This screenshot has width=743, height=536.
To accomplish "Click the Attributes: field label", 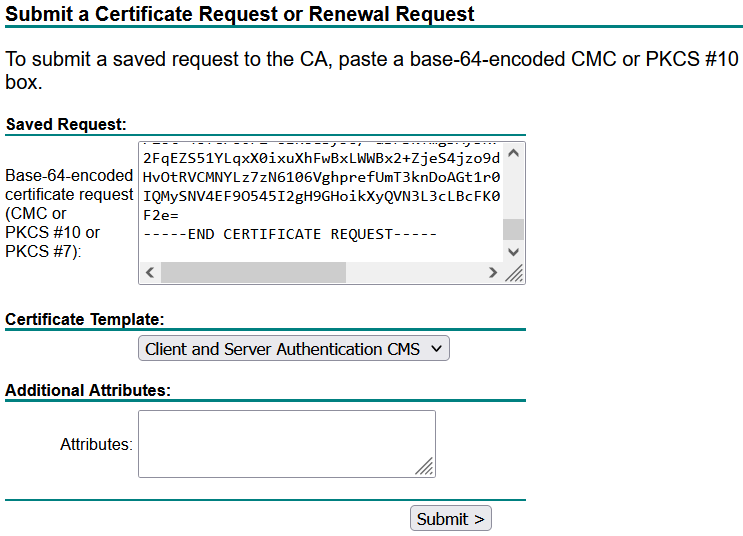I will click(96, 445).
